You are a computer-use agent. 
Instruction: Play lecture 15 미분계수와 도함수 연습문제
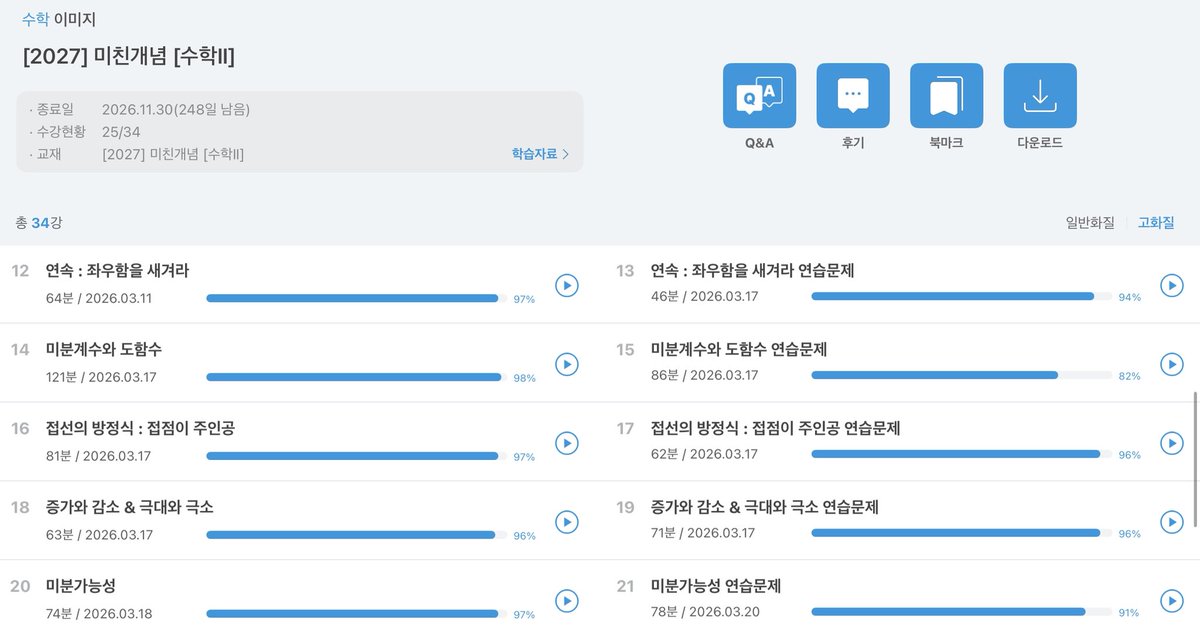click(1172, 364)
